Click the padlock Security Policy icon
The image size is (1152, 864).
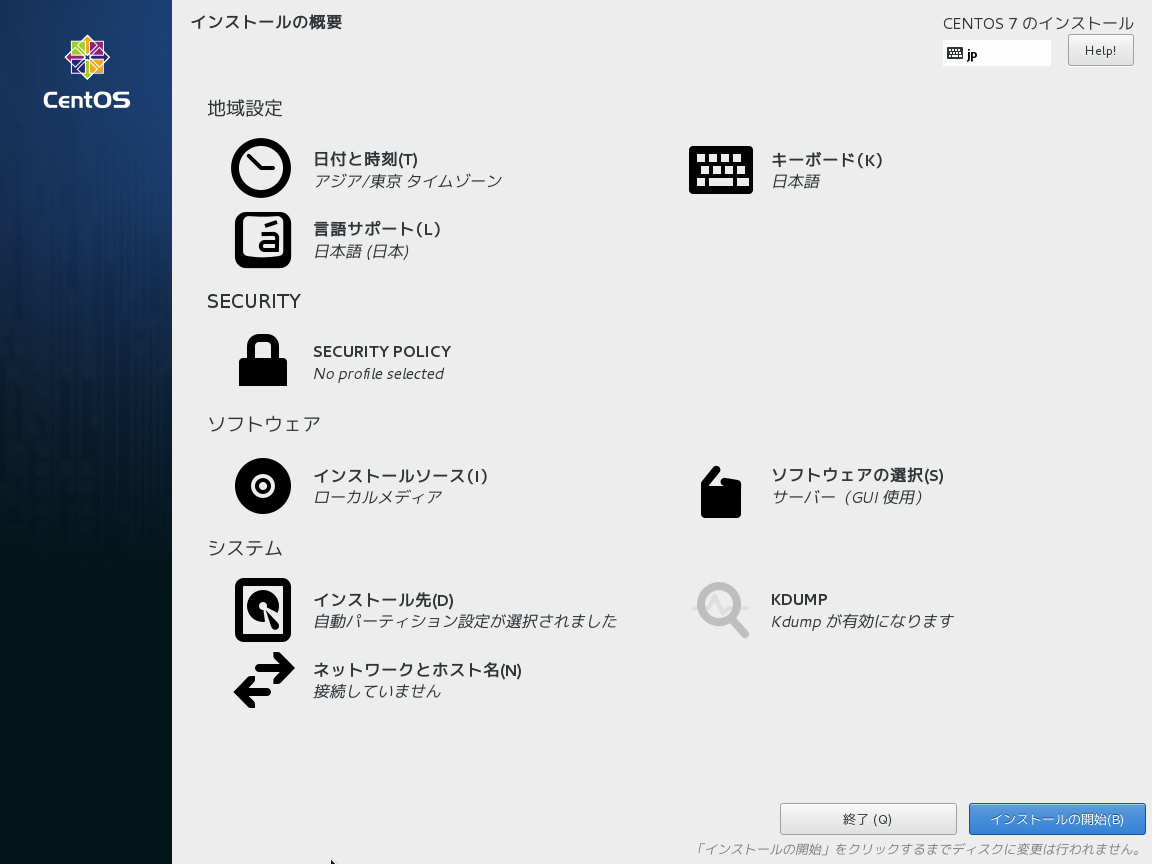click(x=263, y=360)
